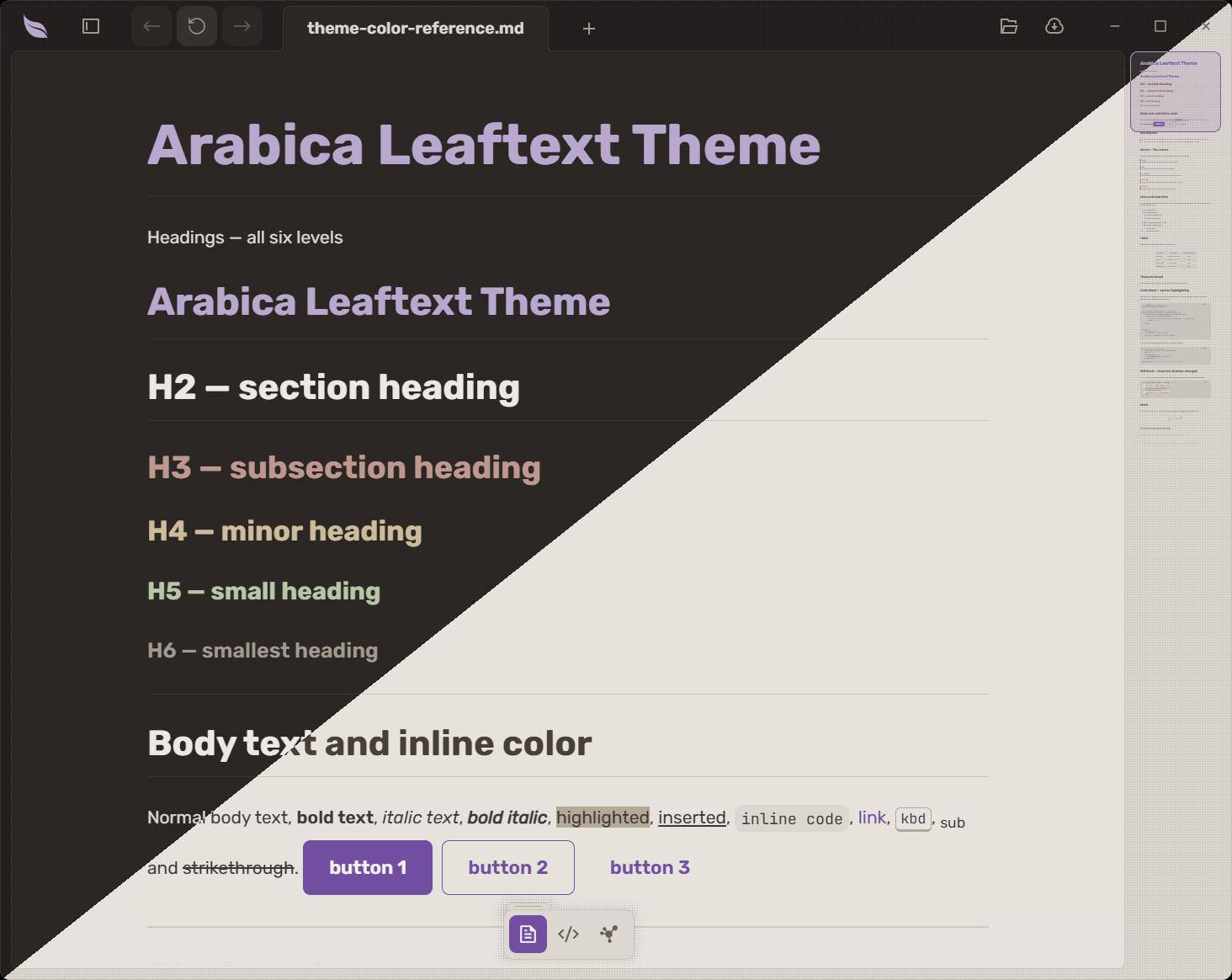This screenshot has width=1232, height=980.
Task: Follow the purple "link" hyperlink
Action: 872,818
